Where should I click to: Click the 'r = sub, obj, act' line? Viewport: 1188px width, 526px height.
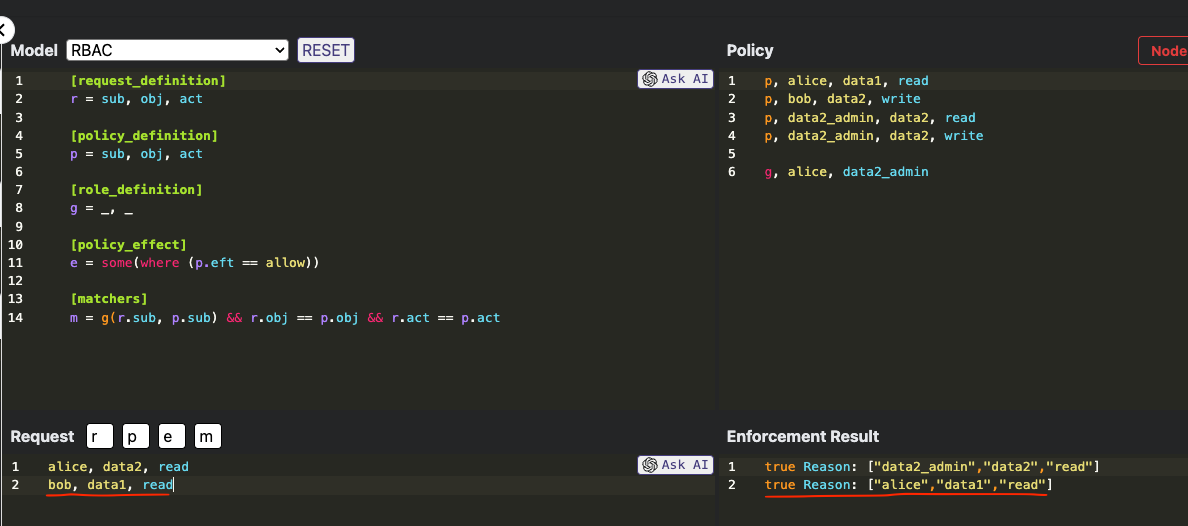pos(136,99)
